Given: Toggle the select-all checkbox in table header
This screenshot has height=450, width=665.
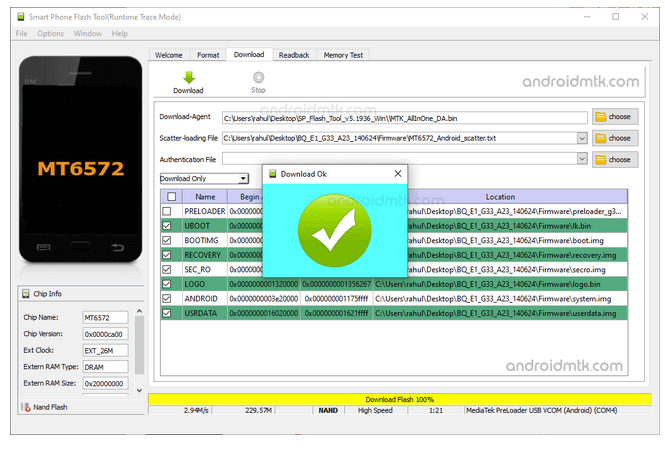Looking at the screenshot, I should (x=171, y=197).
